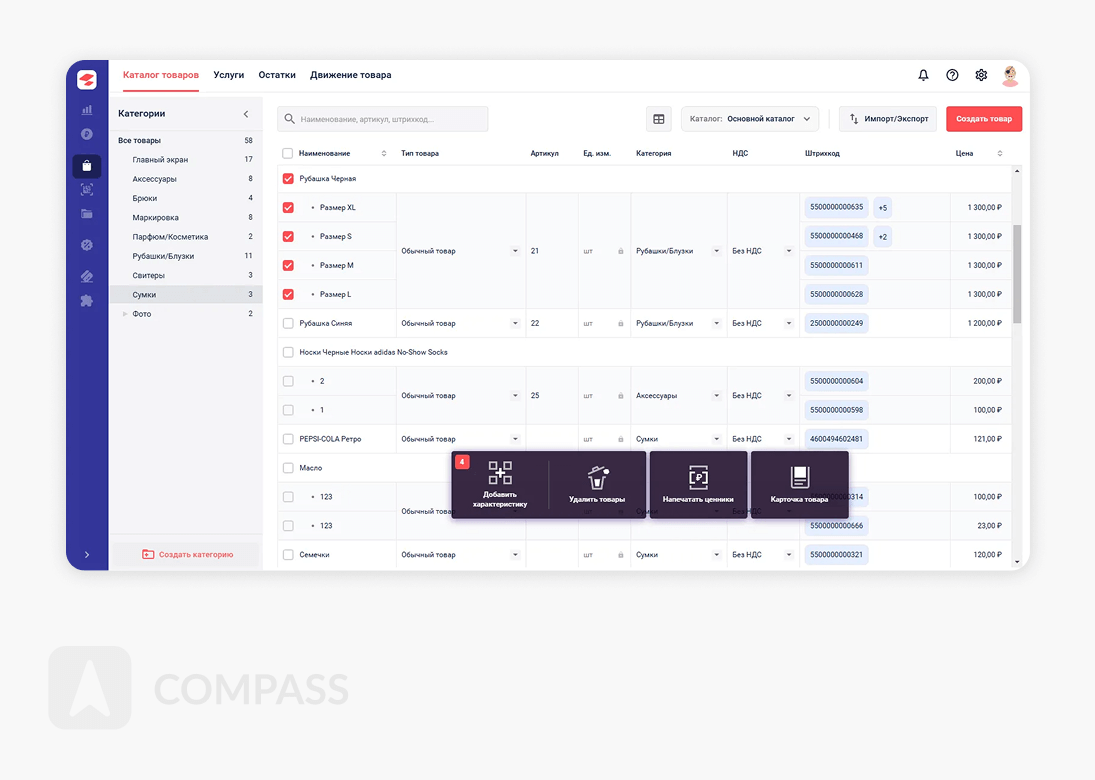Open Product card from action bar
Screen dimensions: 1095x780
click(799, 478)
